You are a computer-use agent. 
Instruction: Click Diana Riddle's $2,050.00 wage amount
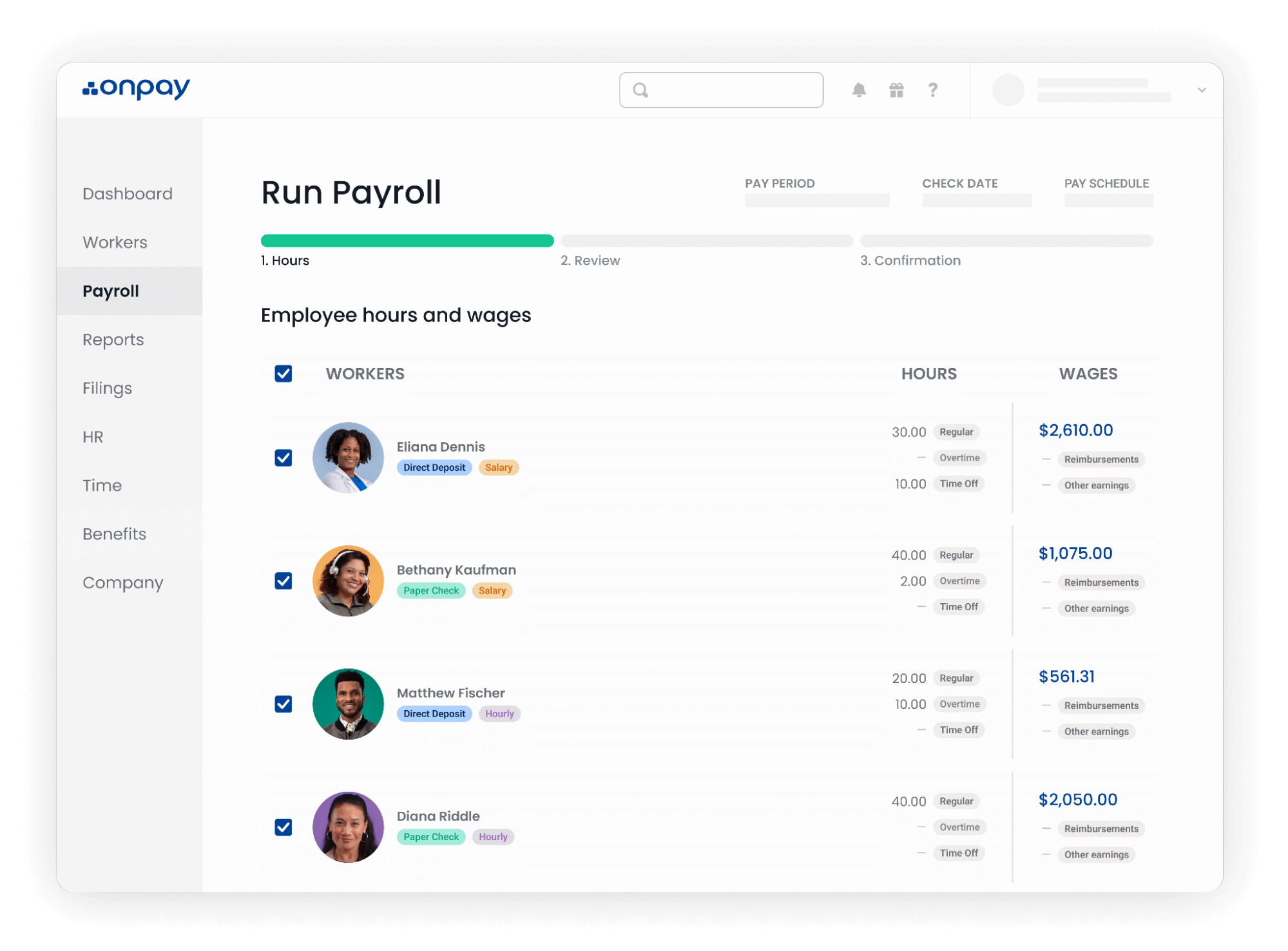pos(1078,800)
